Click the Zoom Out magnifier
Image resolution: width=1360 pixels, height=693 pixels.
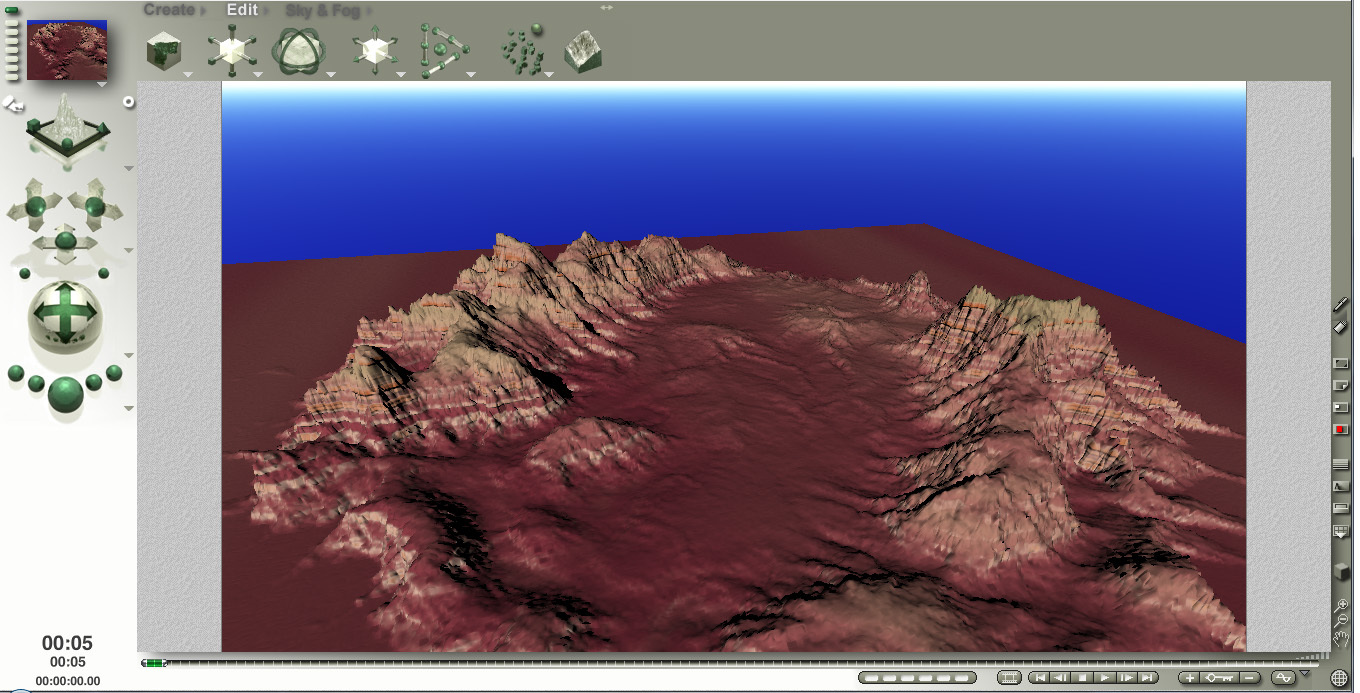[1342, 621]
